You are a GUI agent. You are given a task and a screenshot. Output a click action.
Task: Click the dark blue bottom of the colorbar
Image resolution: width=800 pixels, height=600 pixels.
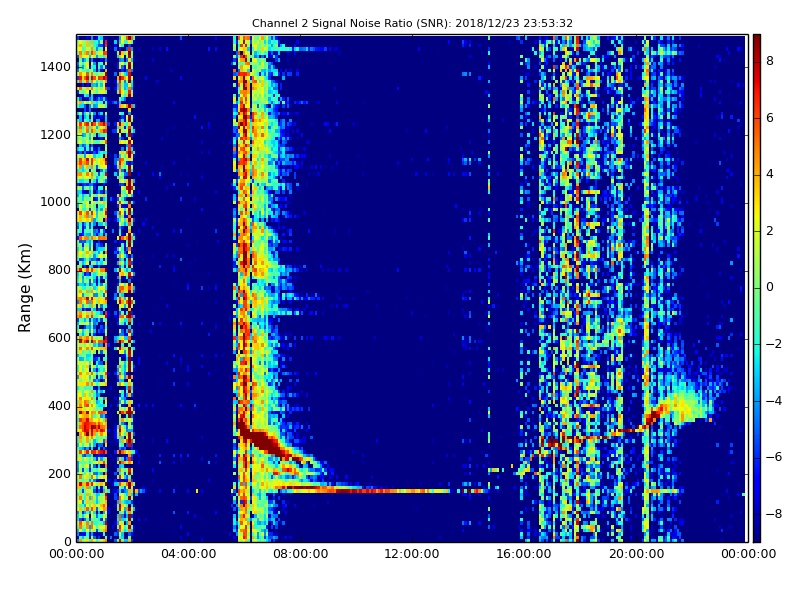(757, 531)
